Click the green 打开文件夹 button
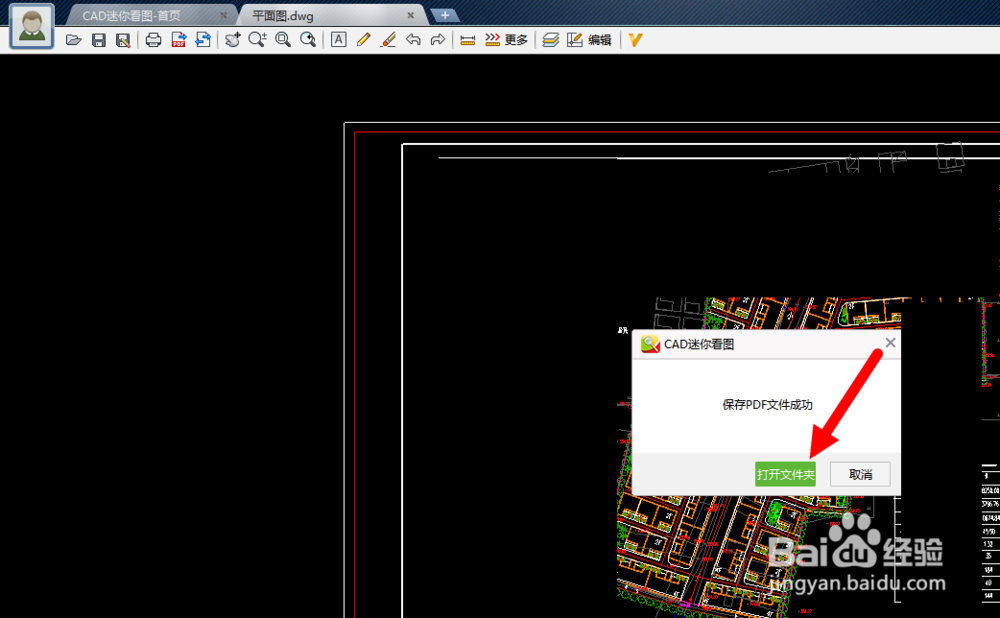 click(x=785, y=475)
